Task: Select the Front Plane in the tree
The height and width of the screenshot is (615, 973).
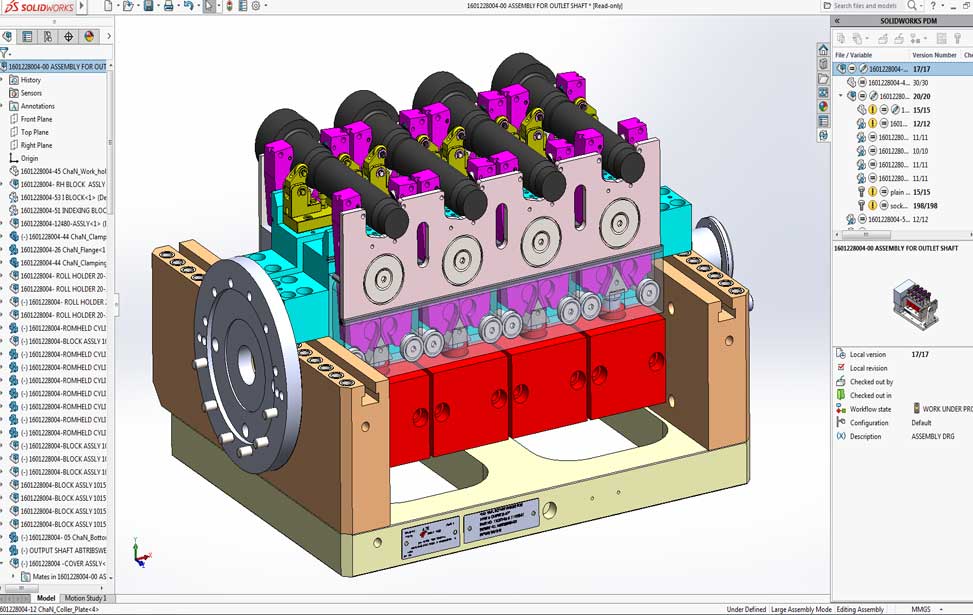Action: [x=36, y=119]
